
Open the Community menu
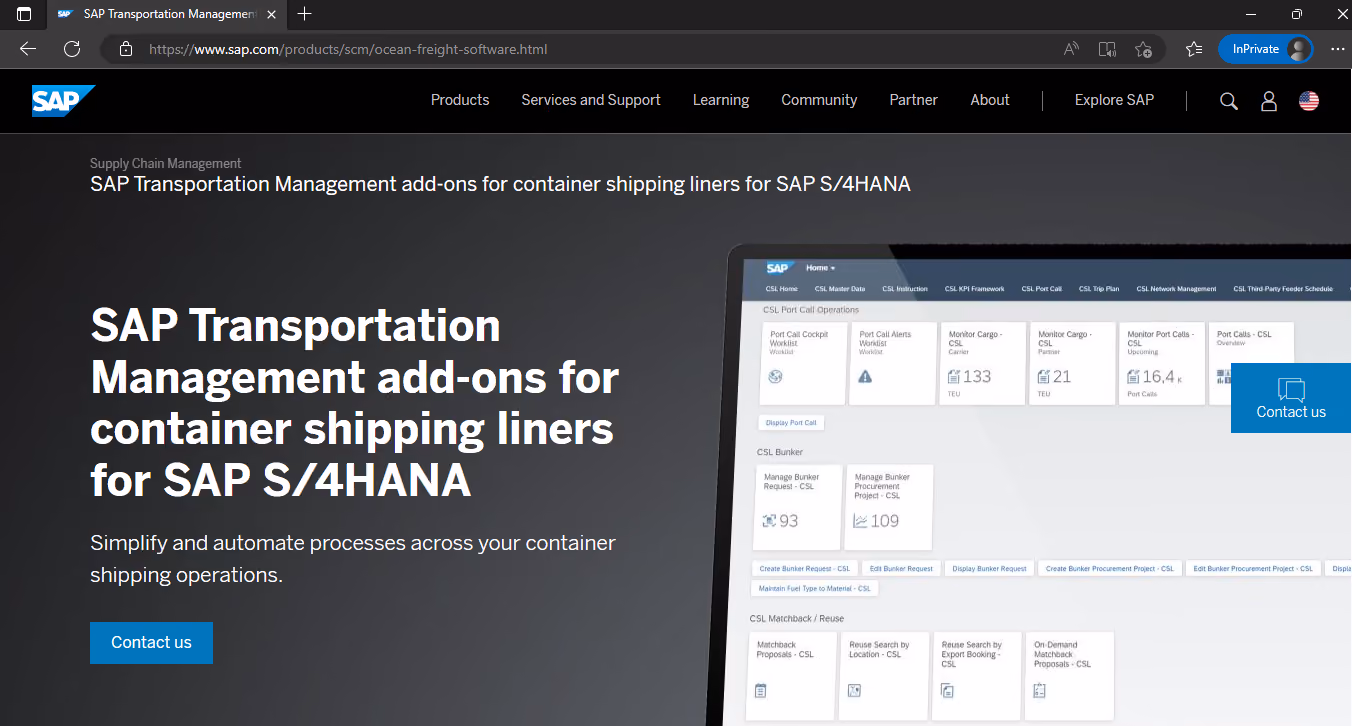pyautogui.click(x=819, y=100)
